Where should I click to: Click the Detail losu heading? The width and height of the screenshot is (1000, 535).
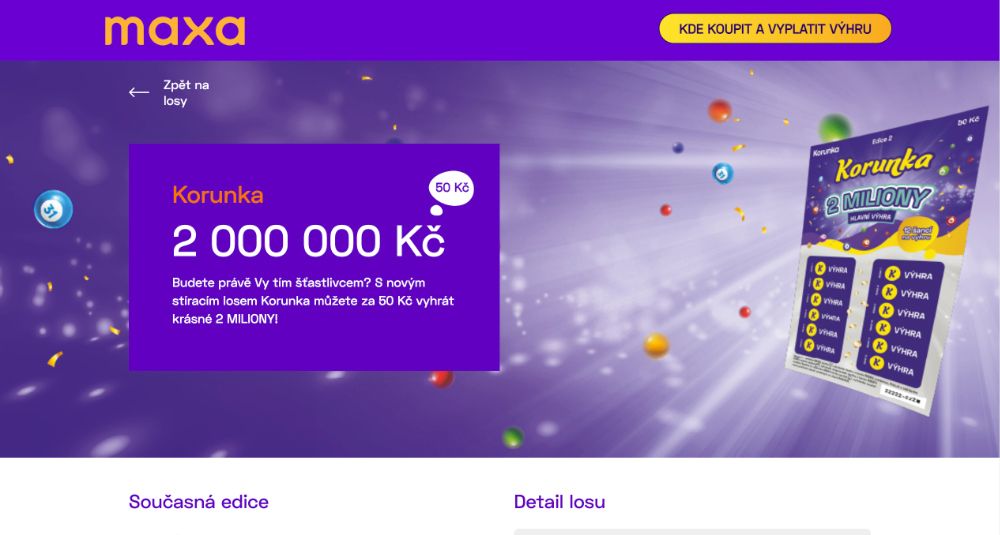pos(559,502)
